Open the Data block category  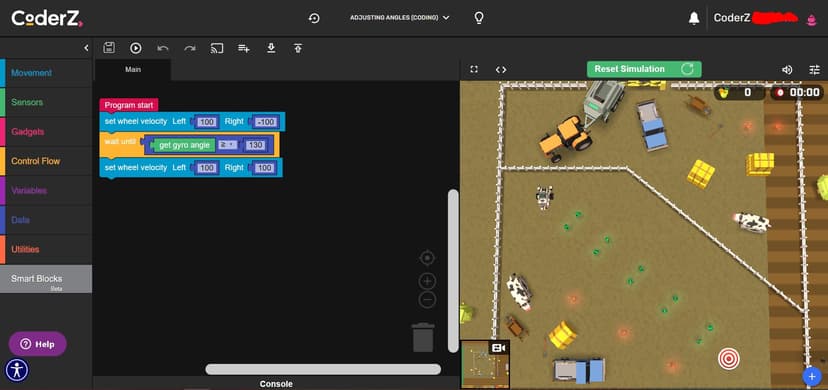point(46,220)
